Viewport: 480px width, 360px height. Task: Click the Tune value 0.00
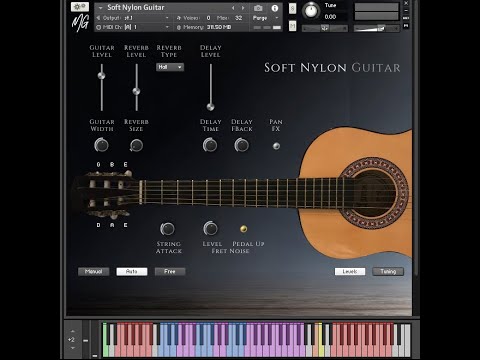coord(330,17)
